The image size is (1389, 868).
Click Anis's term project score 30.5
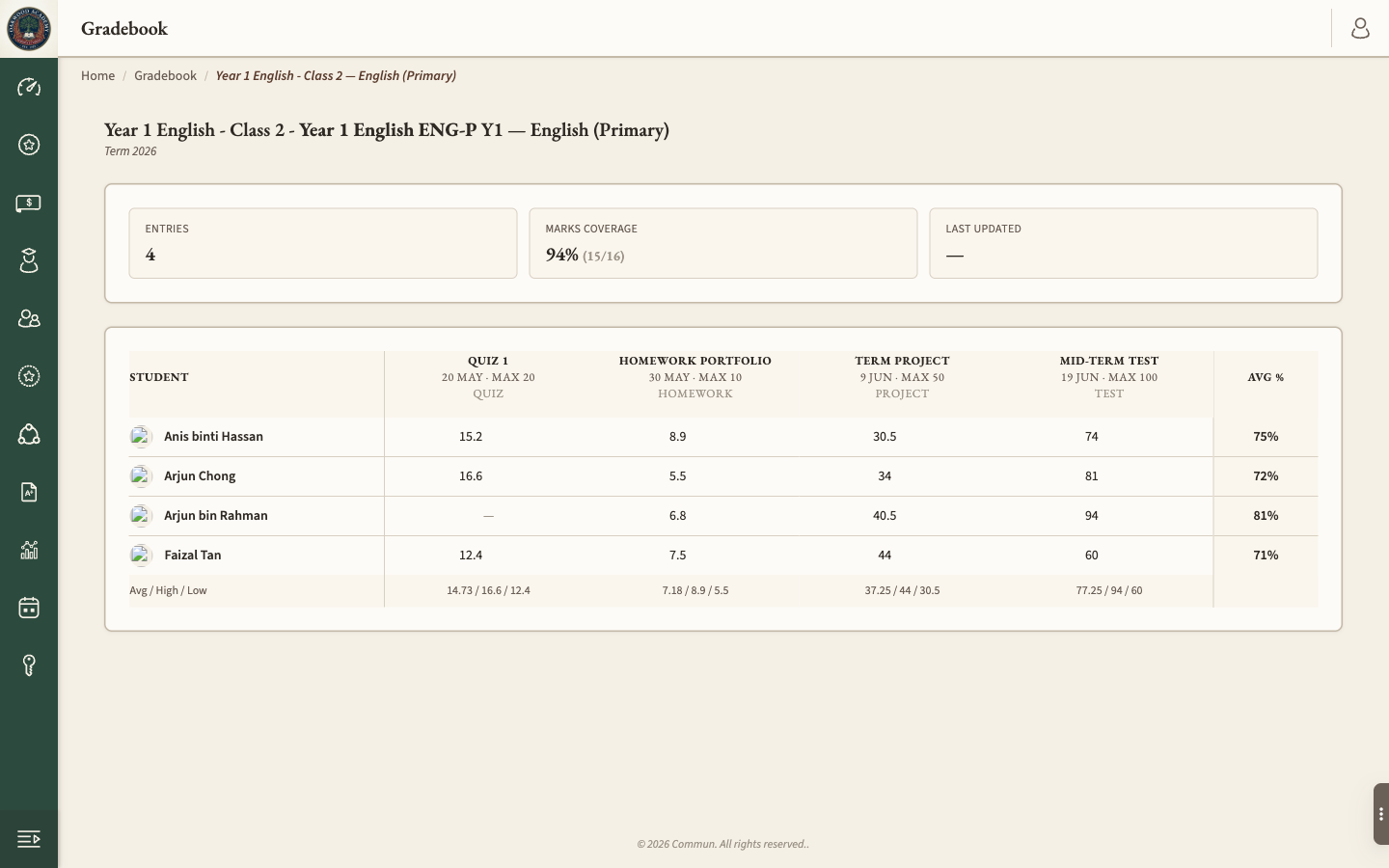pos(885,436)
